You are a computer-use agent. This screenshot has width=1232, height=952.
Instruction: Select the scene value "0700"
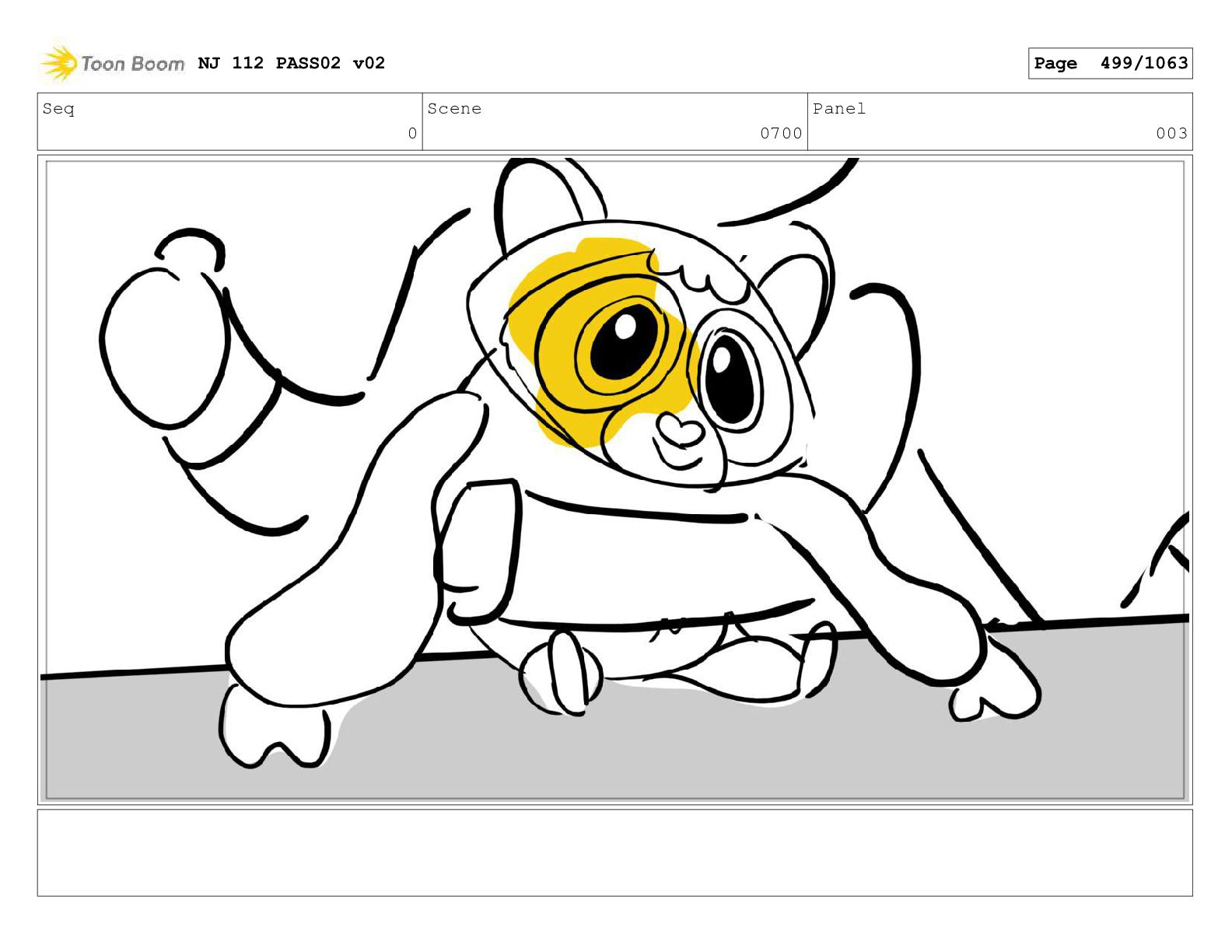tap(781, 134)
